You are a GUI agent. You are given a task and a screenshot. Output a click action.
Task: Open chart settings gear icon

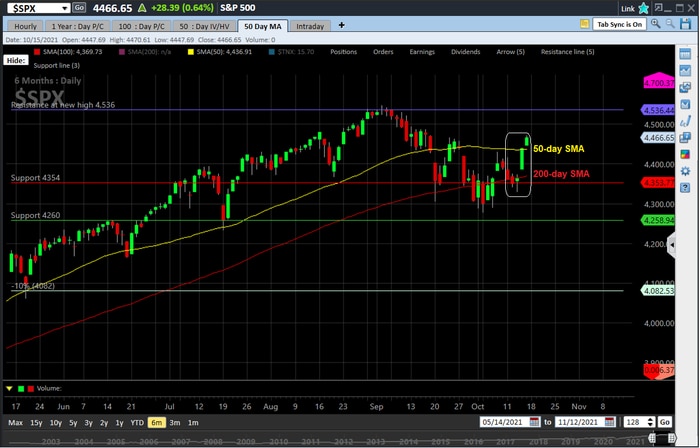685,171
